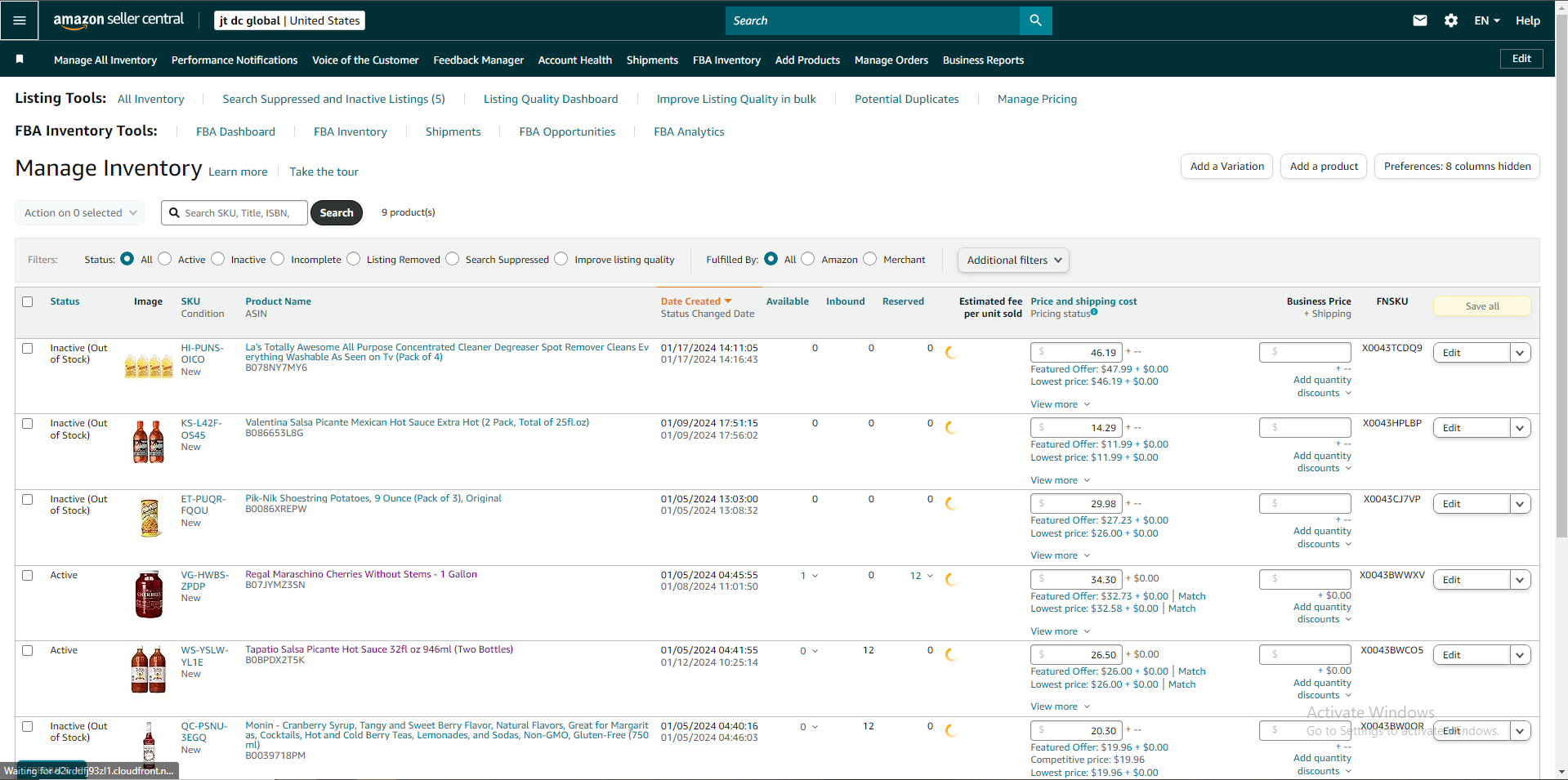1568x780 pixels.
Task: Click the search magnifier button in header
Action: tap(1035, 20)
